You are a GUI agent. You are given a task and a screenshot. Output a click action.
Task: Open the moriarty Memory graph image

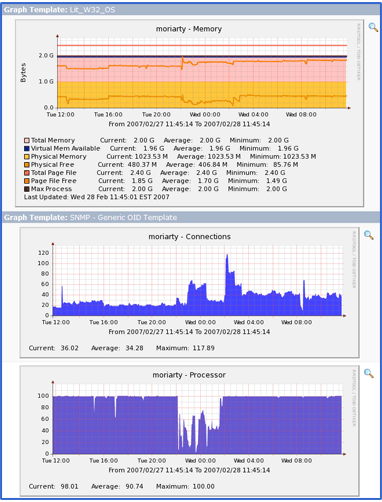click(x=189, y=113)
